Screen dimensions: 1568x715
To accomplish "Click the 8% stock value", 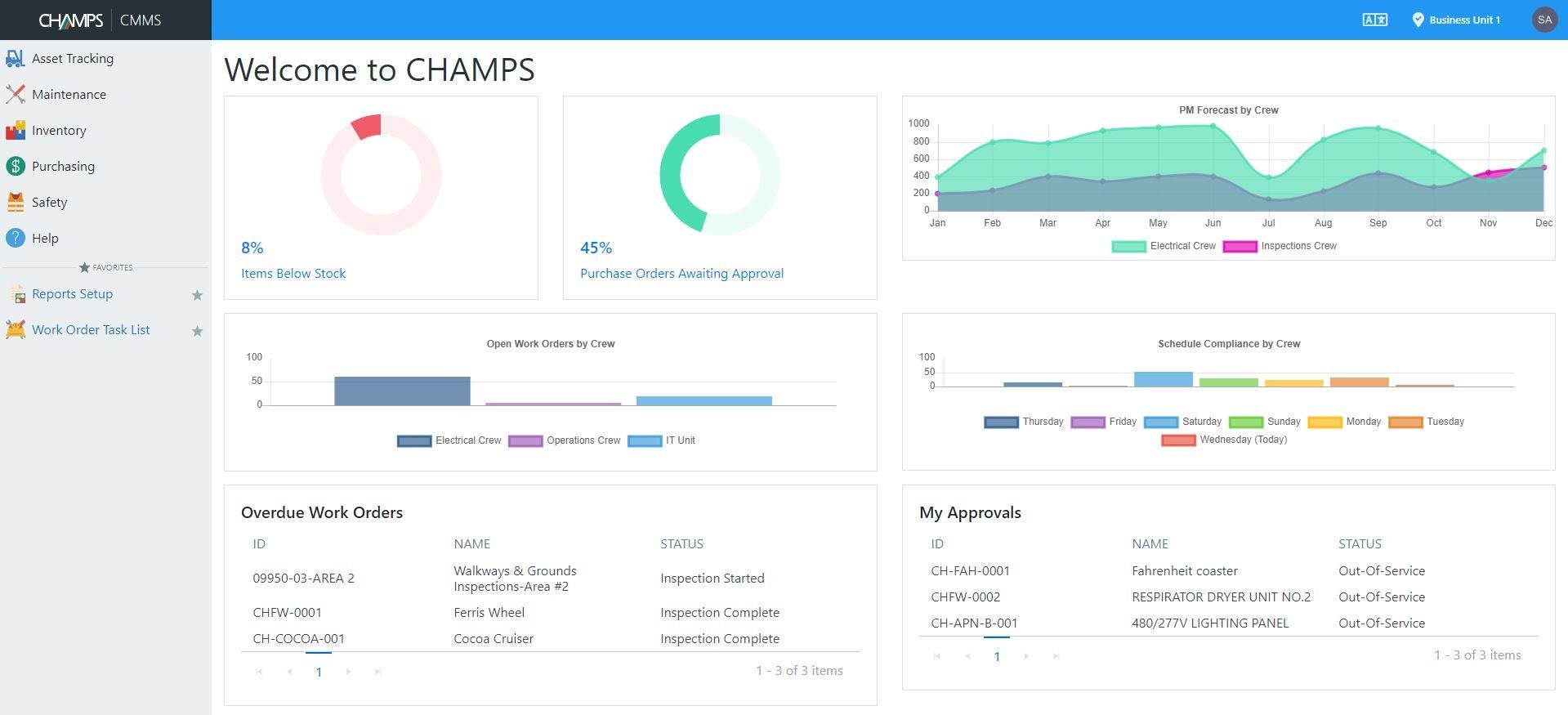I will coord(252,248).
